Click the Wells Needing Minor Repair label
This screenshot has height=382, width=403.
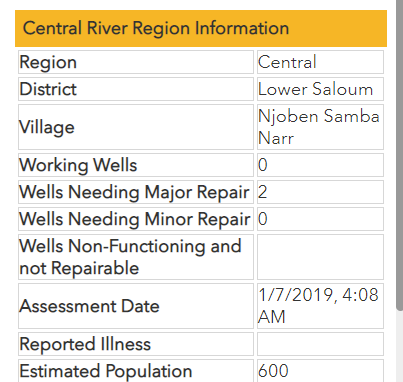136,219
